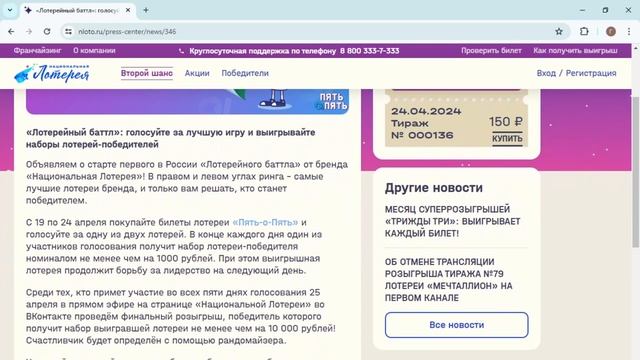
Task: Select the Второй шанс menu item
Action: tap(147, 73)
